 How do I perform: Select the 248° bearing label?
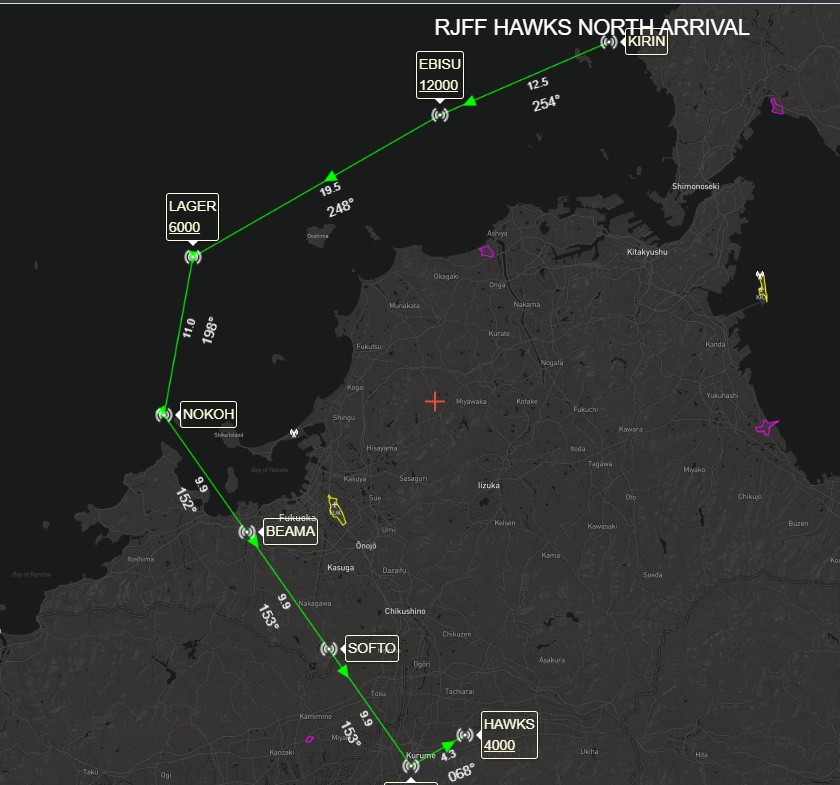(x=340, y=207)
